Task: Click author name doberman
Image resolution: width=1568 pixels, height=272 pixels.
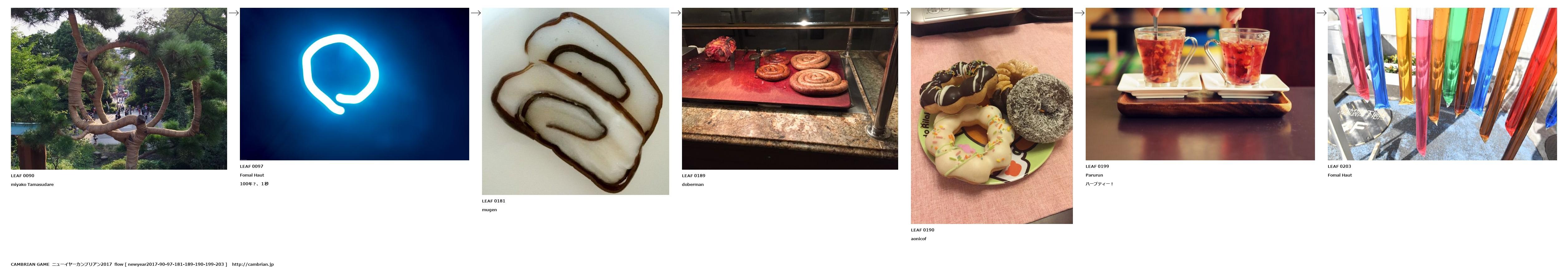Action: pyautogui.click(x=693, y=184)
